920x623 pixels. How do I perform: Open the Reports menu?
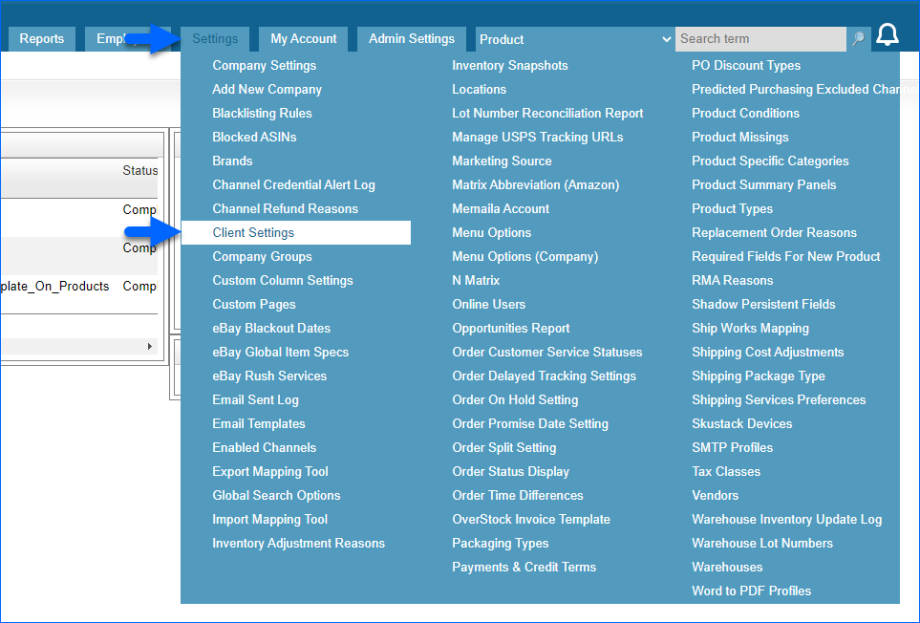(41, 38)
